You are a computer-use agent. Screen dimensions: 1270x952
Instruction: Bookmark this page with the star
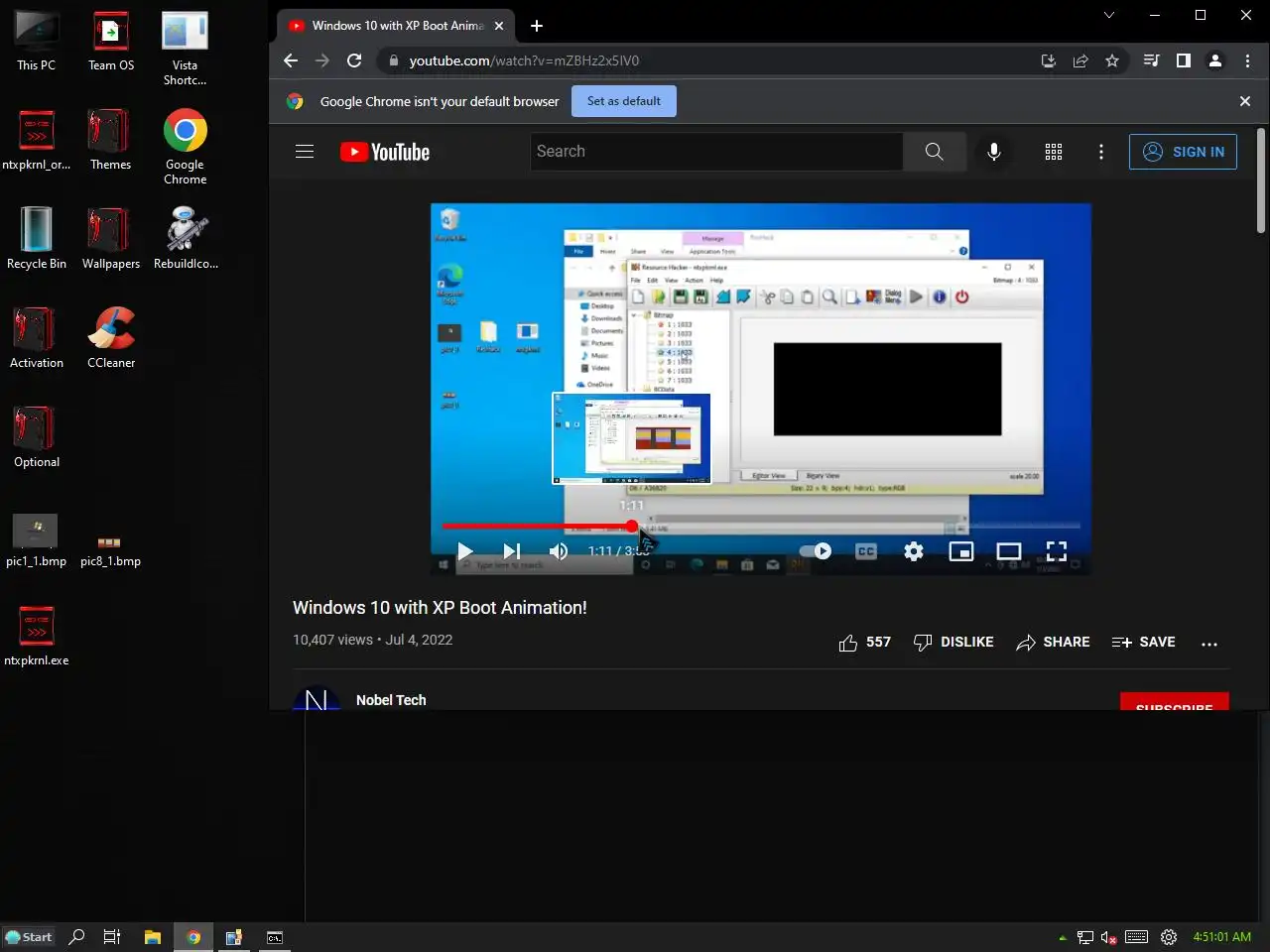[x=1112, y=60]
